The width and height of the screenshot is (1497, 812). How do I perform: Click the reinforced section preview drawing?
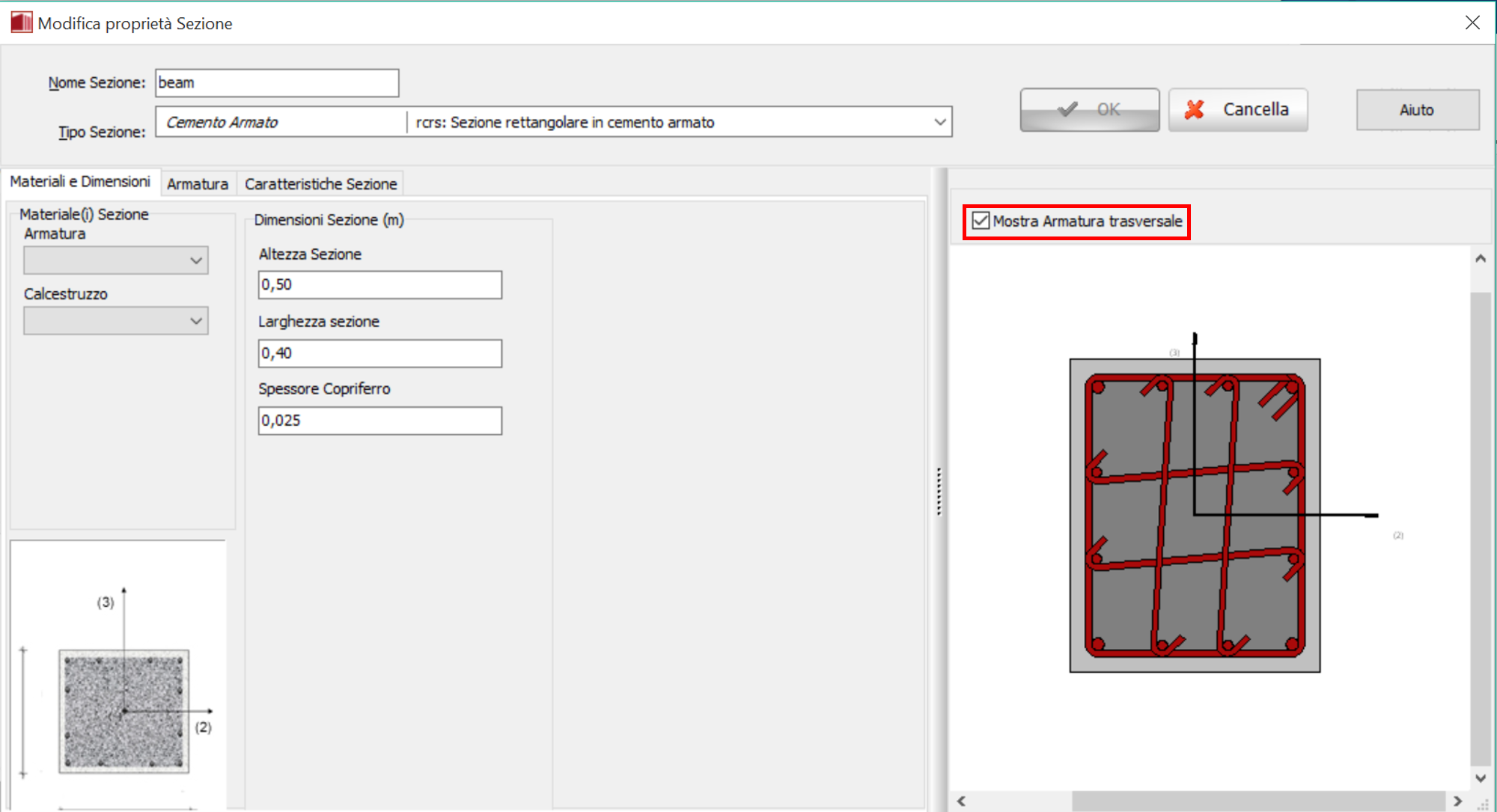[x=1195, y=515]
